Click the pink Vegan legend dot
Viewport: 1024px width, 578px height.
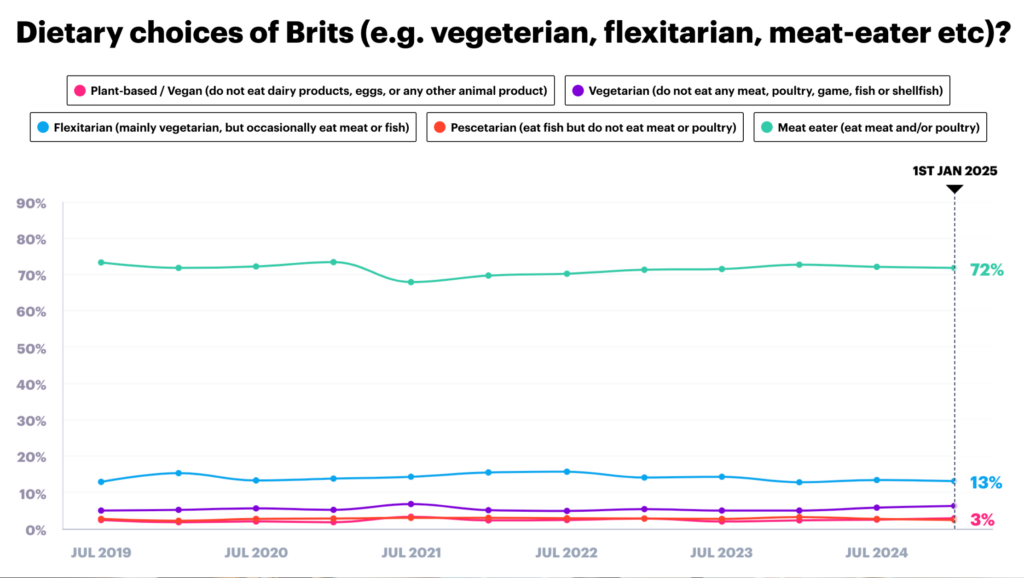pos(78,91)
